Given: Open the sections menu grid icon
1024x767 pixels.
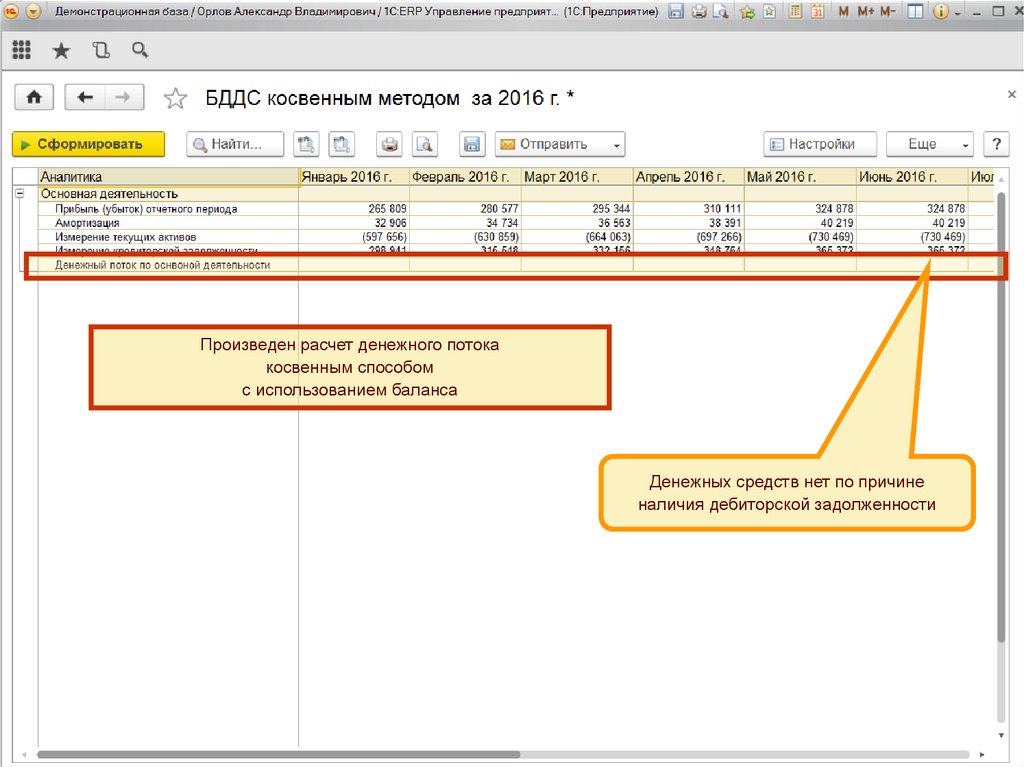Looking at the screenshot, I should coord(21,50).
